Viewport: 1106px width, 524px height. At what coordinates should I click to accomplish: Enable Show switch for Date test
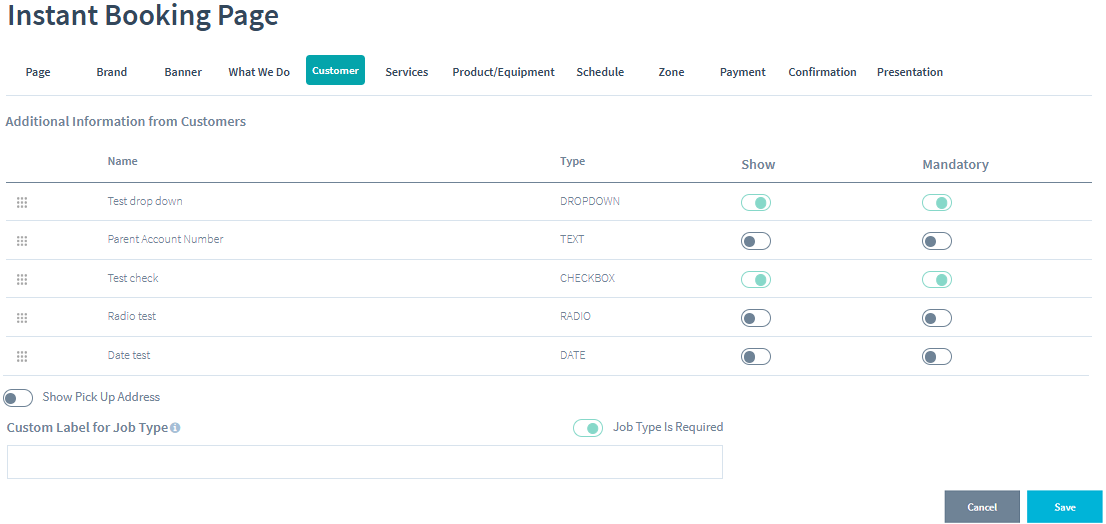pos(755,357)
